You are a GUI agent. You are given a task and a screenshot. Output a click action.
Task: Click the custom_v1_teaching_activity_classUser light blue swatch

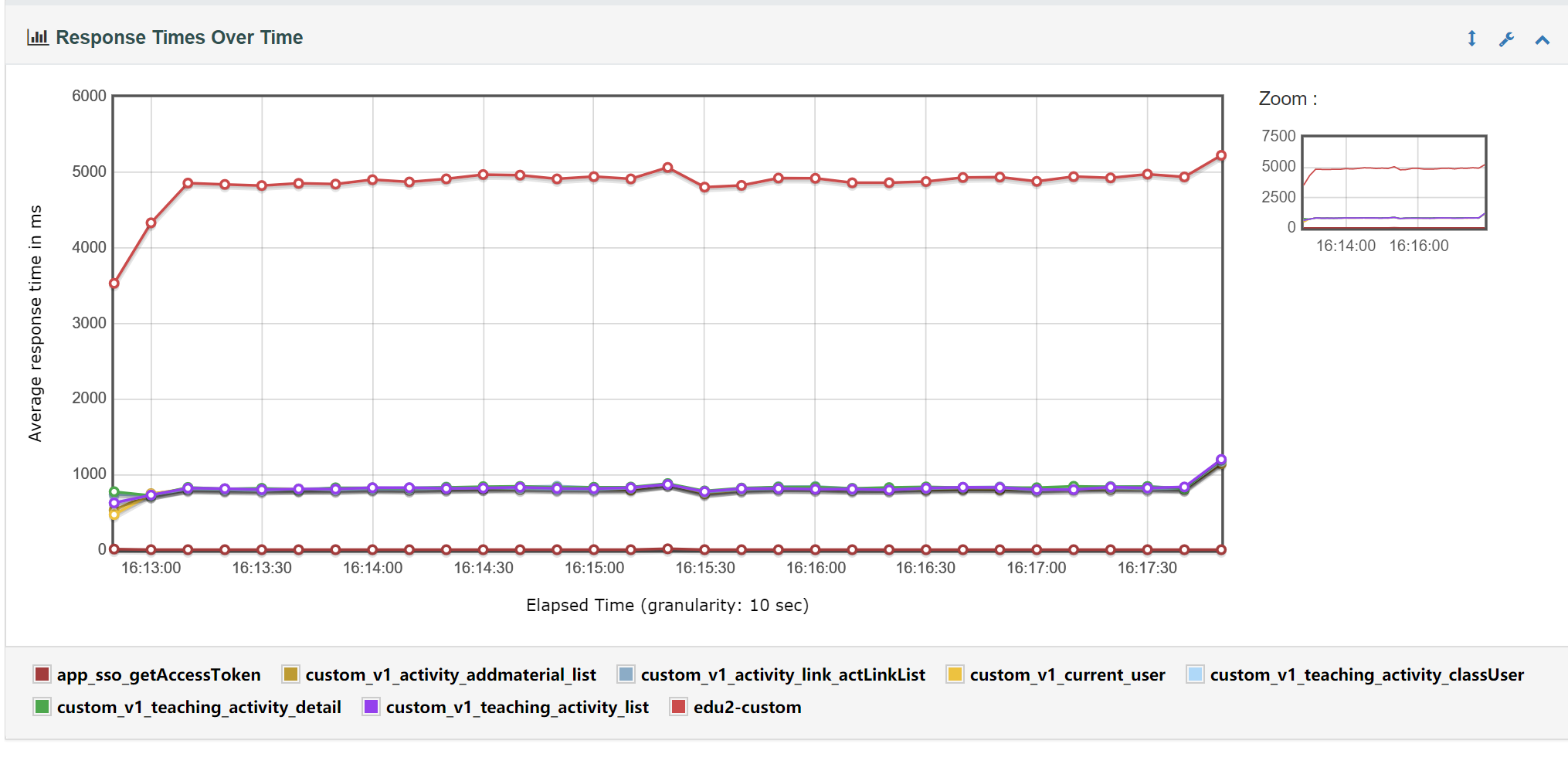coord(1195,674)
